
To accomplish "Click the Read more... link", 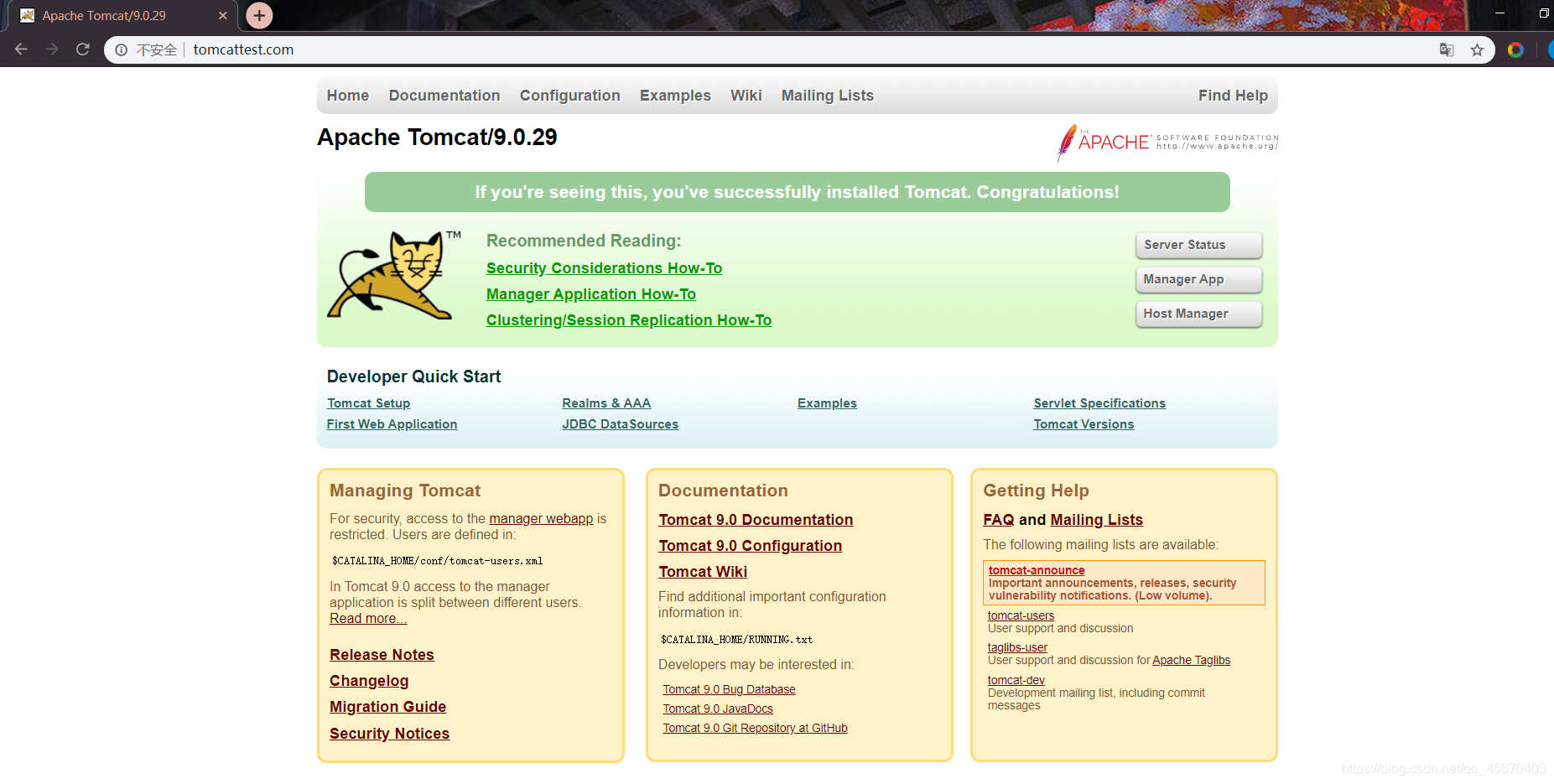I will point(368,619).
